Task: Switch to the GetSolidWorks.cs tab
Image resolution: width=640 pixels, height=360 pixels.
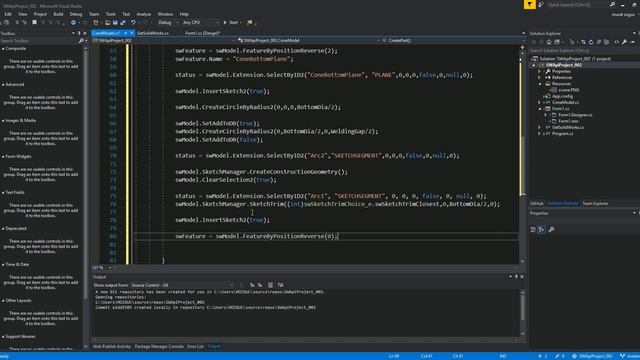Action: [153, 33]
